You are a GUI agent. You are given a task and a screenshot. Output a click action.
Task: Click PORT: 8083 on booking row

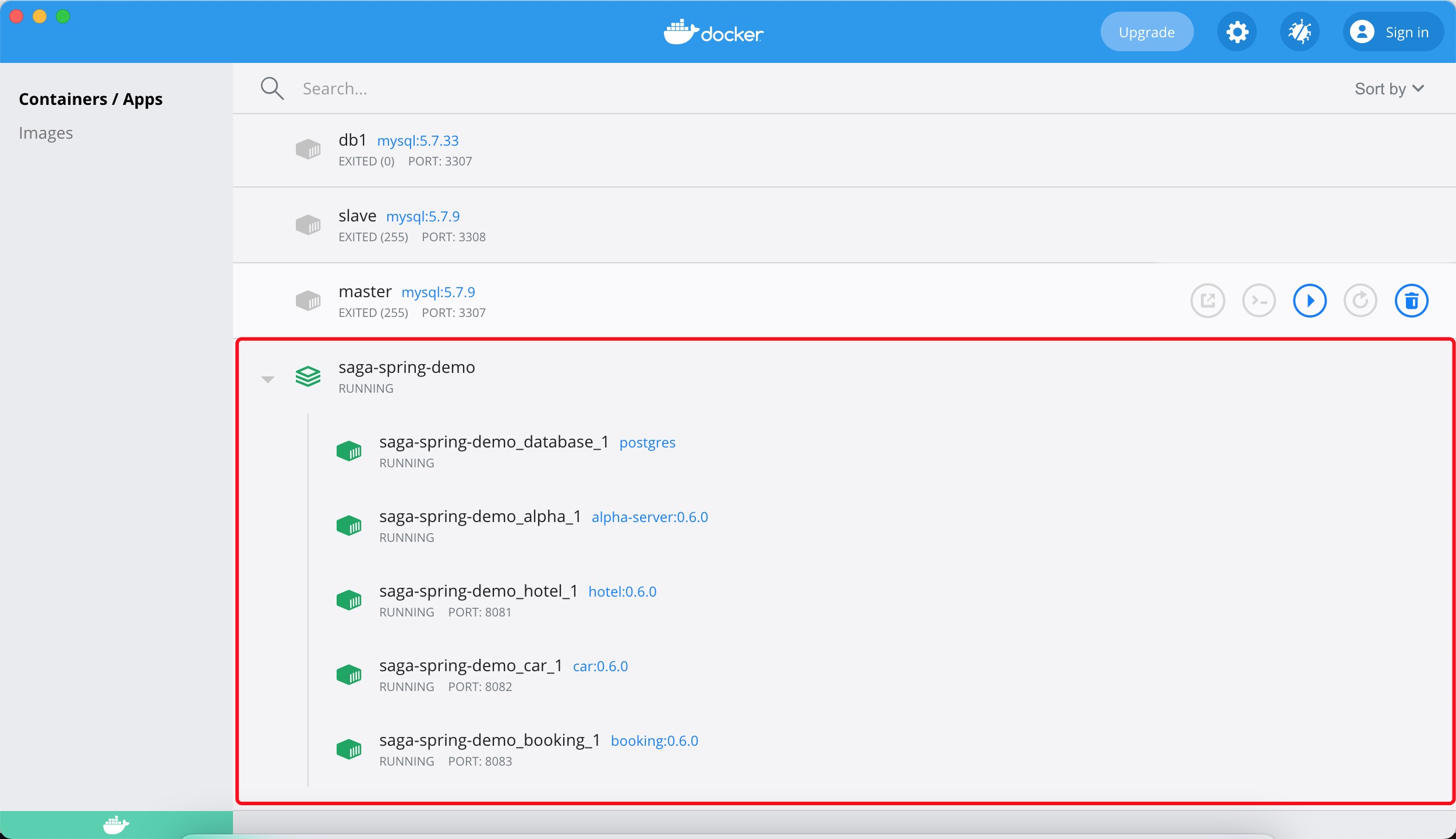click(x=480, y=762)
